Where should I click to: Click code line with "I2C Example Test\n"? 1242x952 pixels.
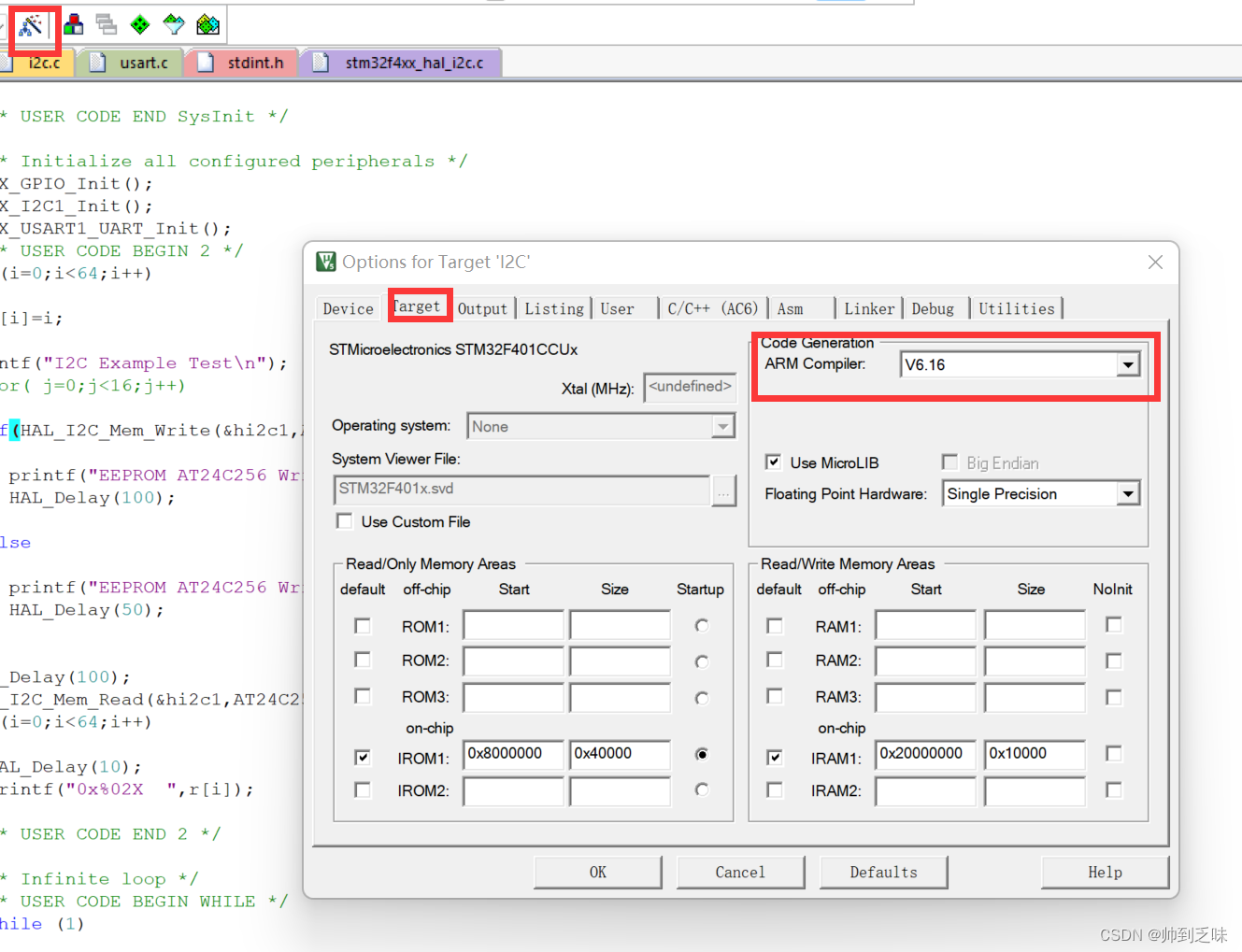[x=144, y=362]
